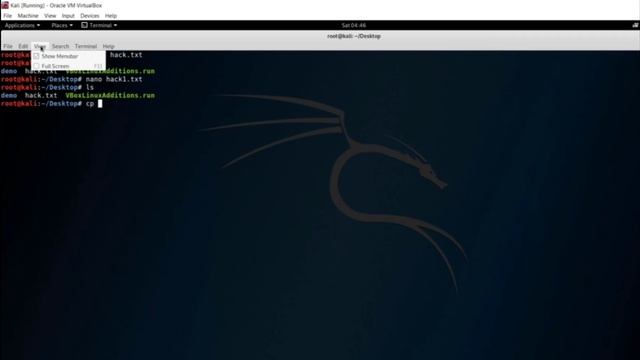Click the 'ls' command line text
The width and height of the screenshot is (640, 360).
click(x=89, y=87)
